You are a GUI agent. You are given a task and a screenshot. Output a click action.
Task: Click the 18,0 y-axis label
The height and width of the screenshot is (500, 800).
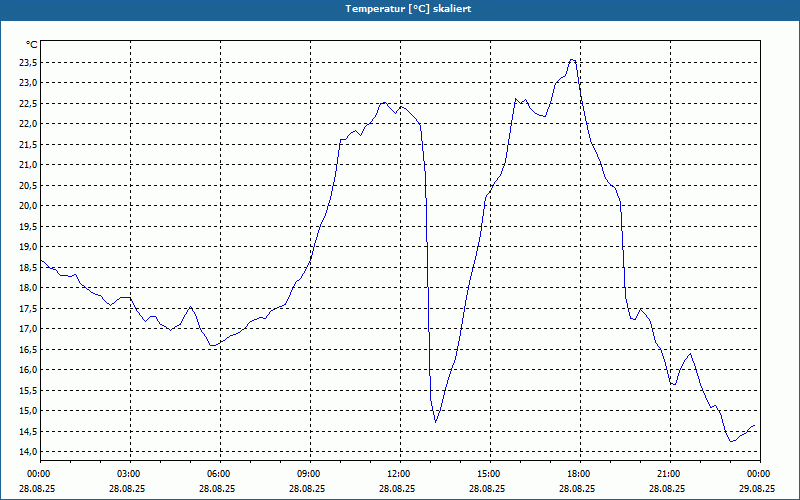pyautogui.click(x=29, y=288)
